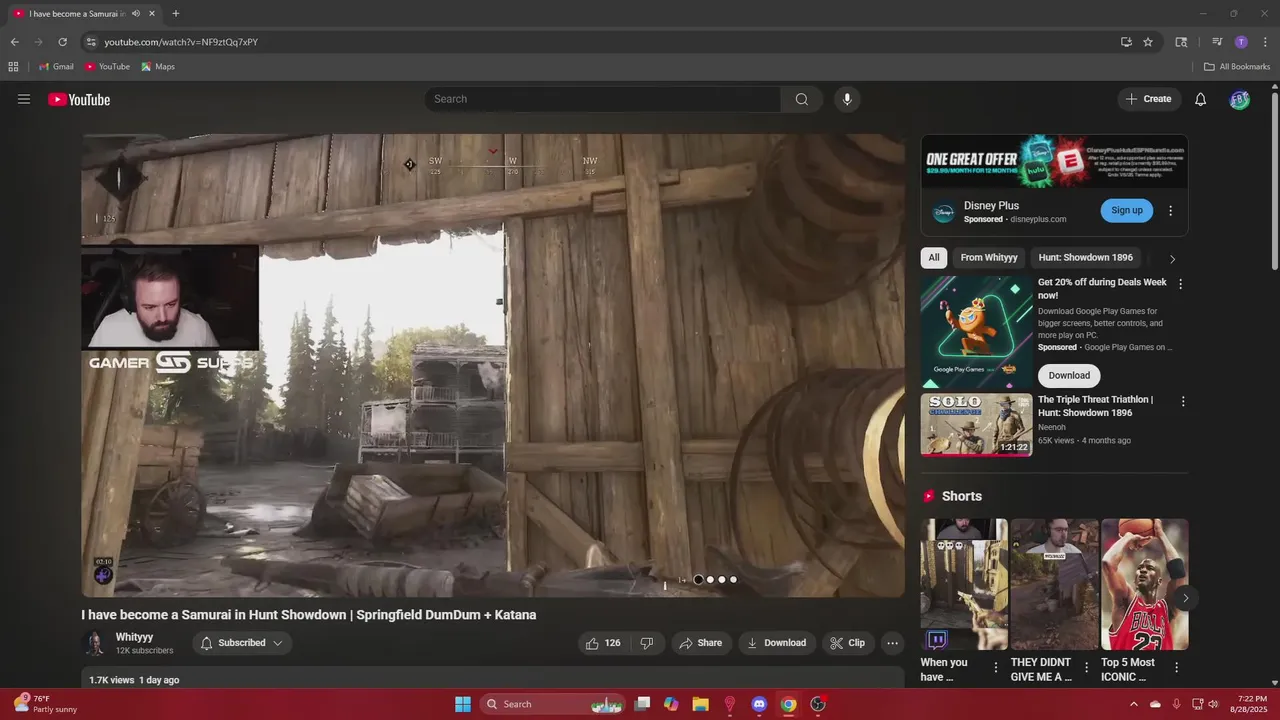Show next Shorts with right arrow
This screenshot has height=720, width=1280.
click(1185, 598)
